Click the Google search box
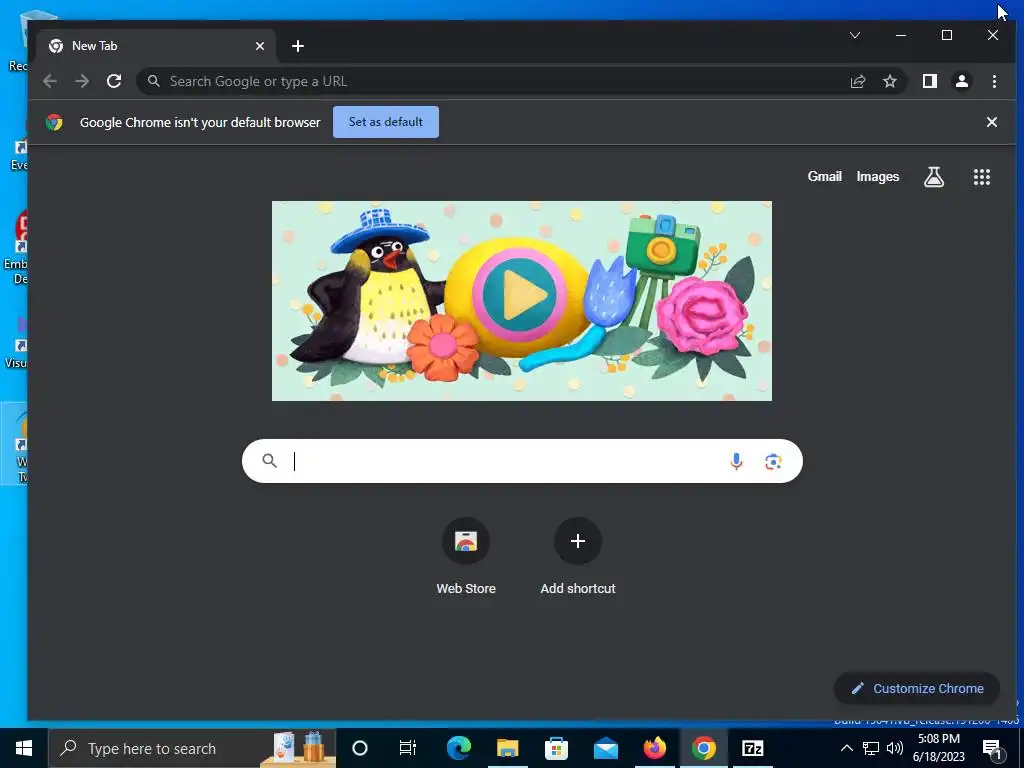Image resolution: width=1024 pixels, height=768 pixels. (x=522, y=461)
